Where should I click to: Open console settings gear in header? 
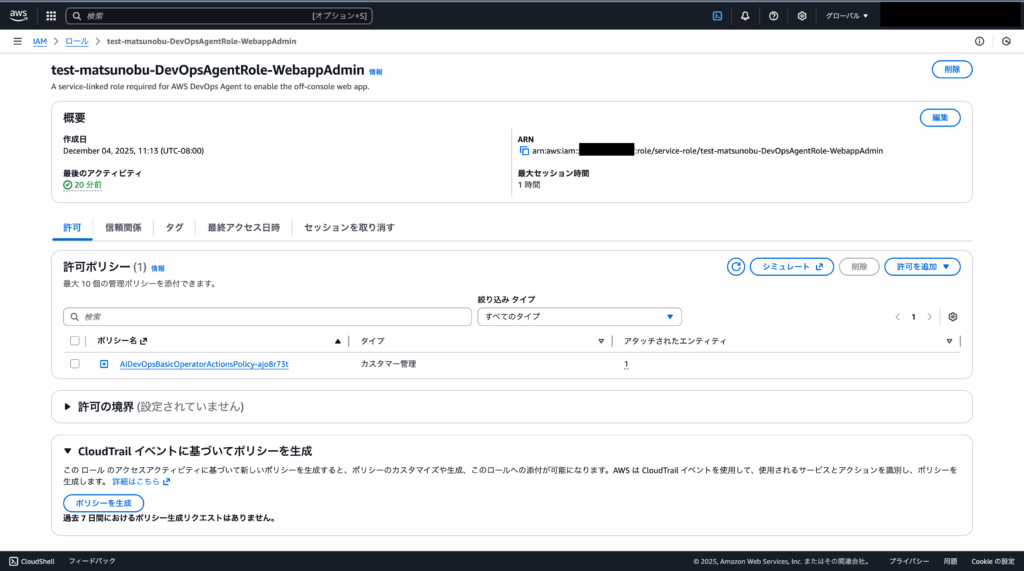[x=801, y=16]
